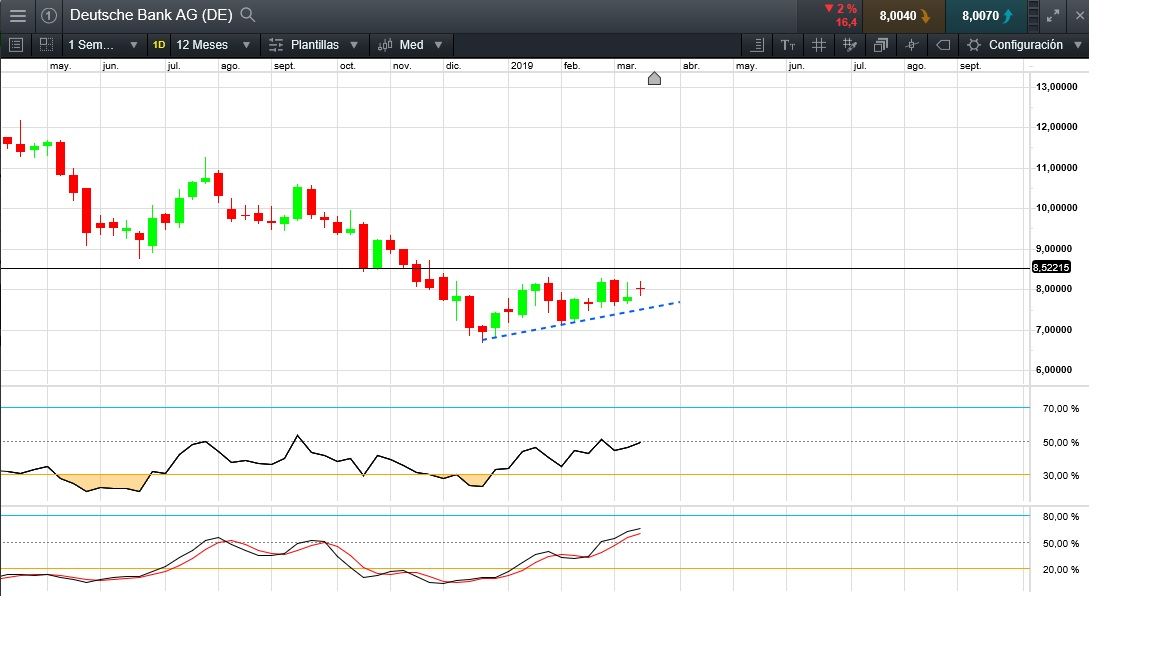The width and height of the screenshot is (1152, 648).
Task: Click the 80,00 % stochastic level label
Action: (1061, 516)
